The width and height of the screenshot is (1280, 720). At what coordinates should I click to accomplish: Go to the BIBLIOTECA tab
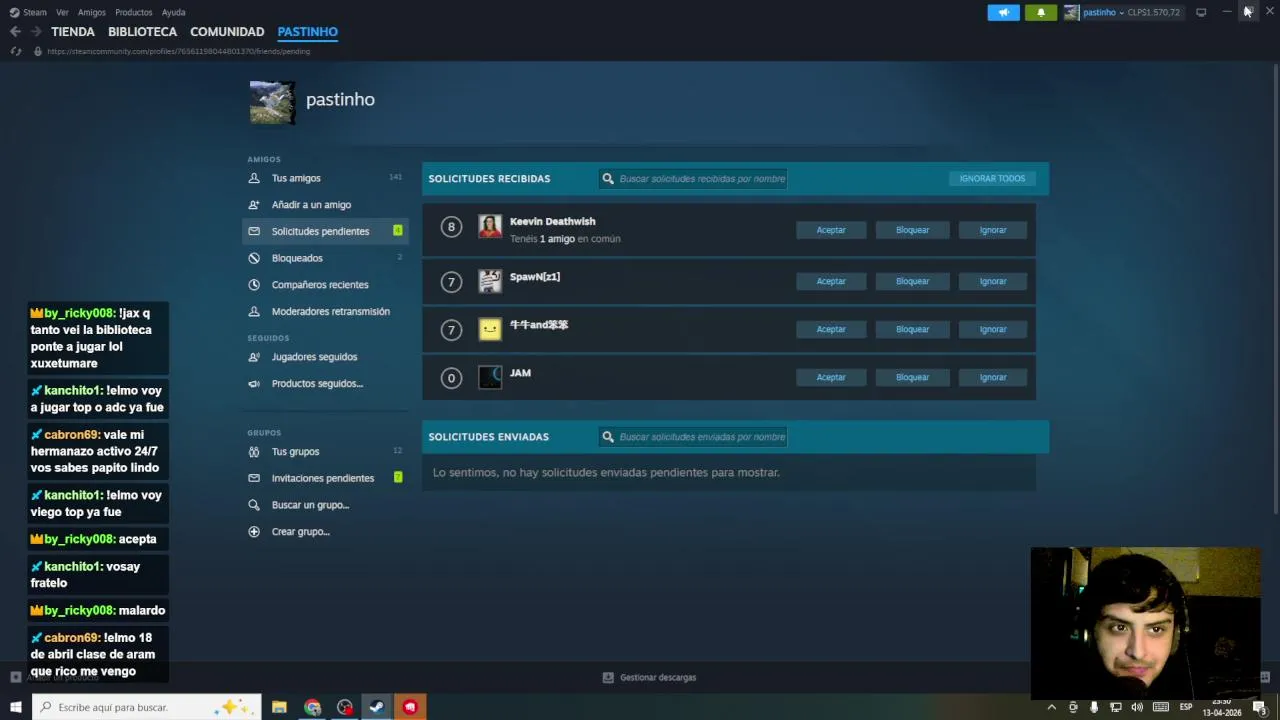coord(142,32)
